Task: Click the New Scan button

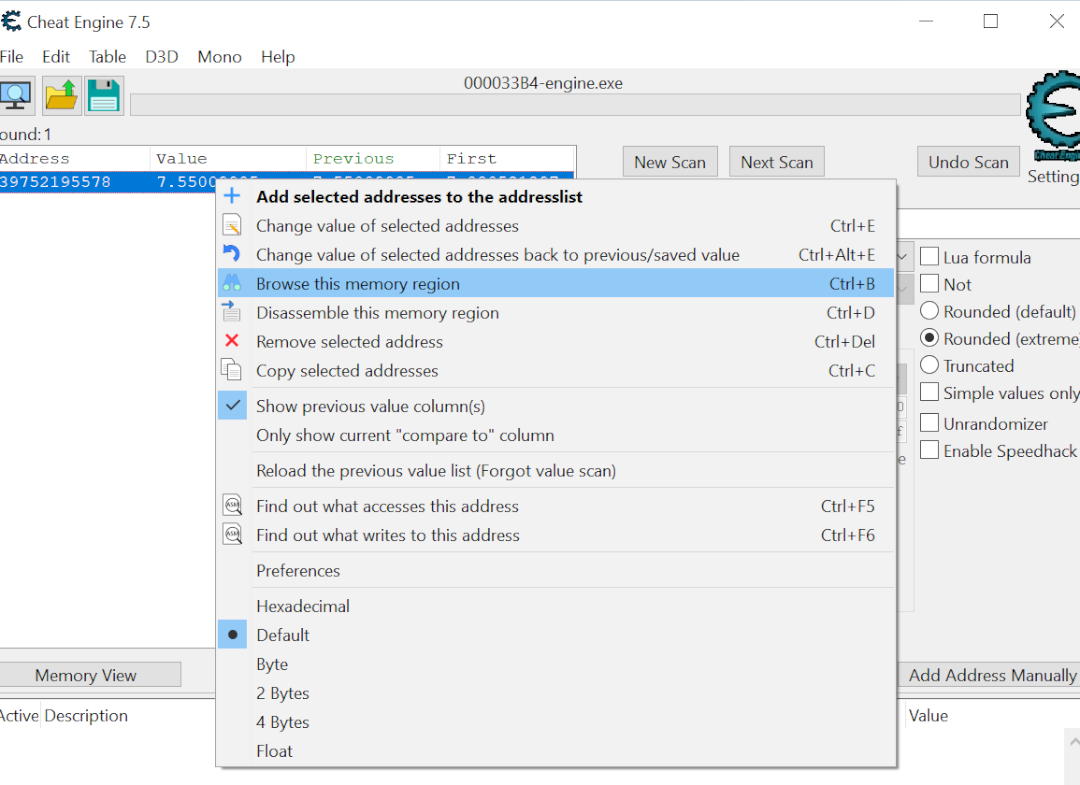Action: [670, 162]
